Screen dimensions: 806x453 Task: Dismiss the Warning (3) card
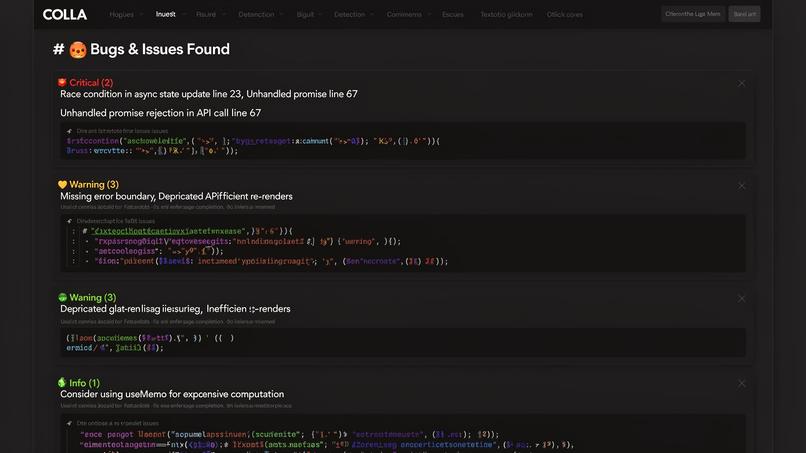741,186
